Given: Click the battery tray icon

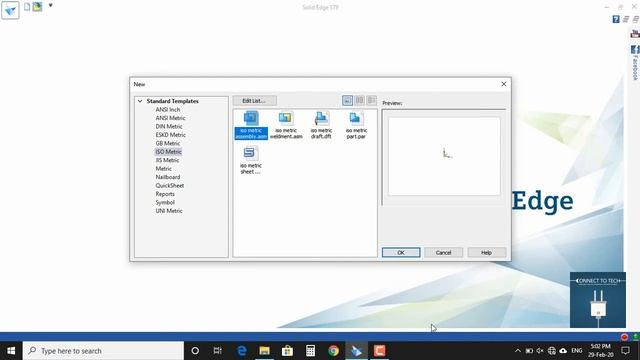Looking at the screenshot, I should 529,351.
